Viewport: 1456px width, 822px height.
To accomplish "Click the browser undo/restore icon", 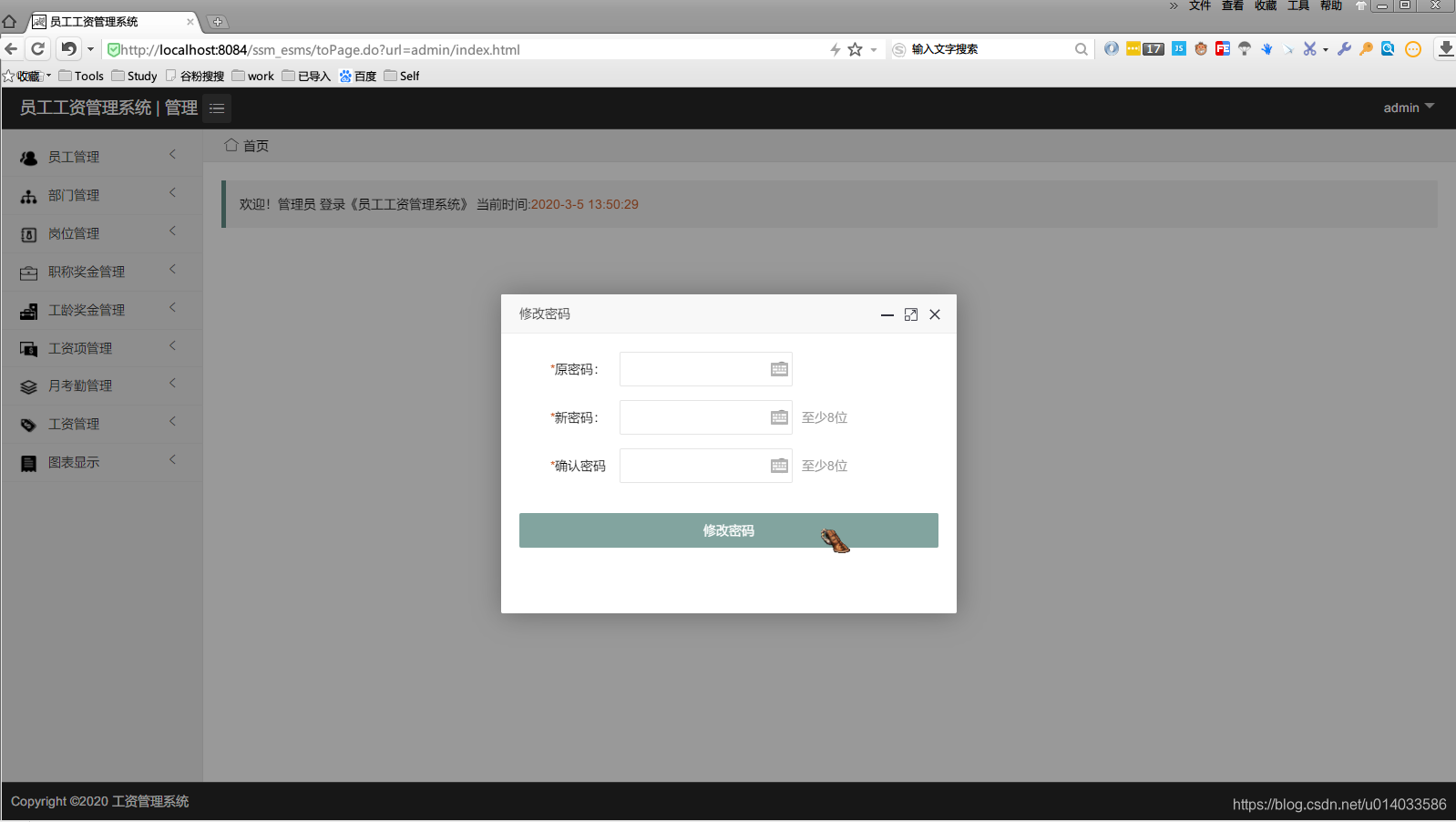I will pyautogui.click(x=68, y=49).
